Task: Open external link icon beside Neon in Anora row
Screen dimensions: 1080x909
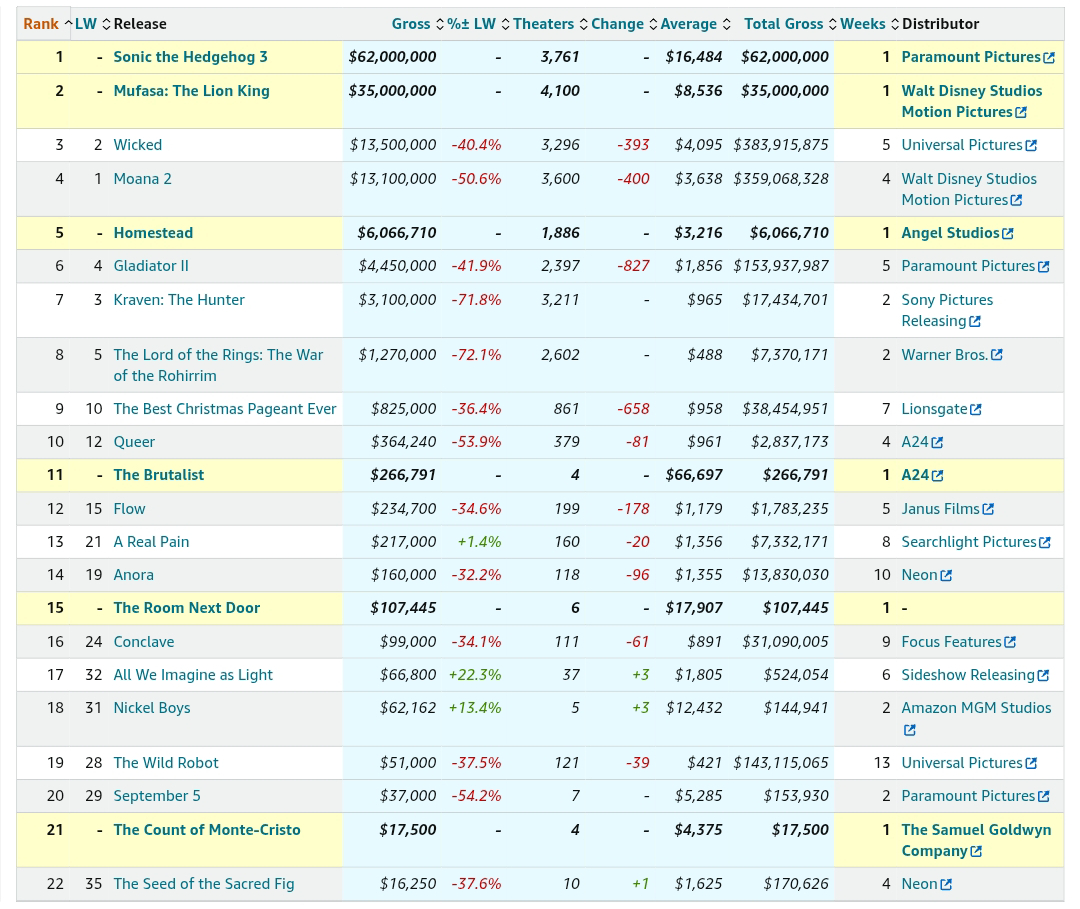Action: click(x=946, y=576)
